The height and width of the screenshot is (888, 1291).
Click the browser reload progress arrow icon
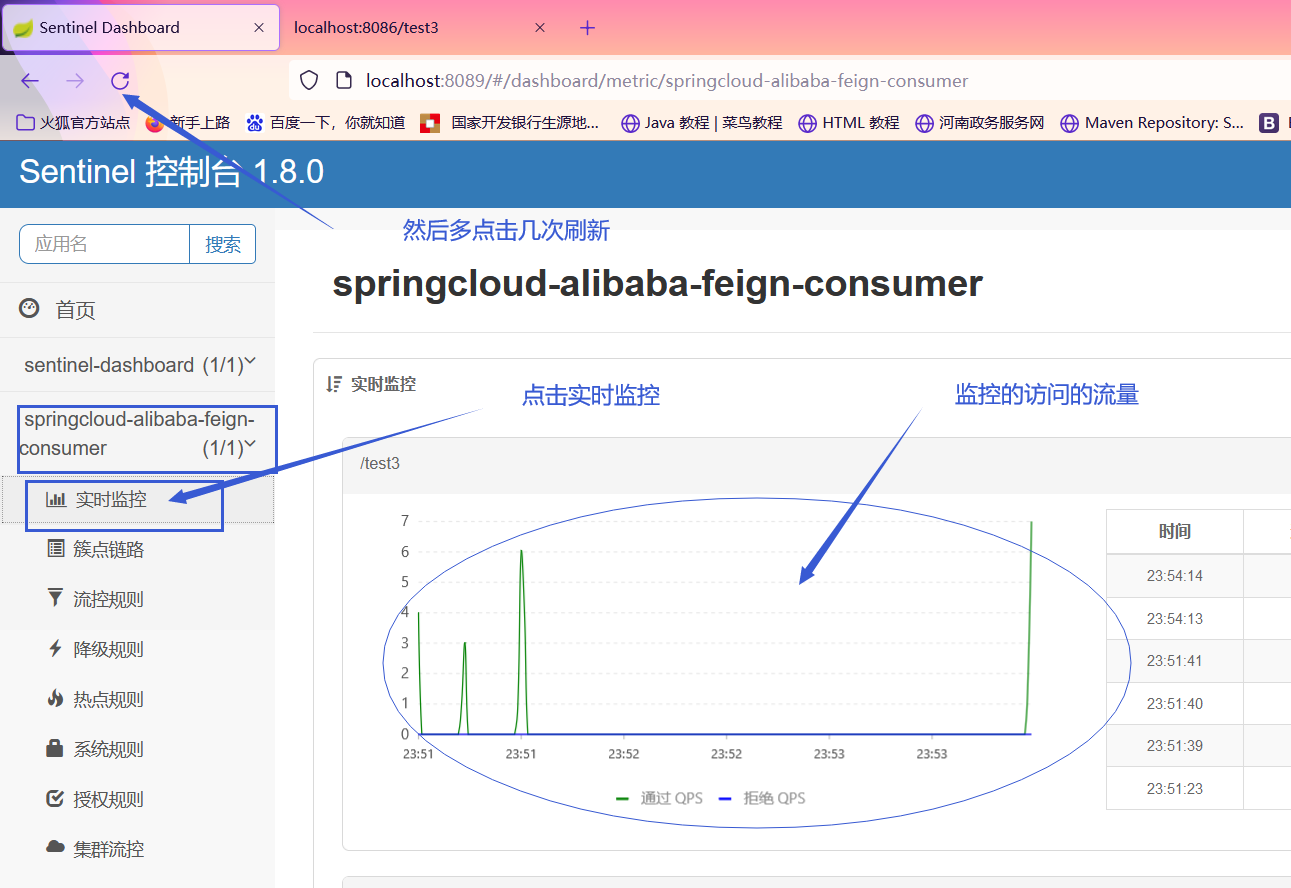(x=119, y=81)
